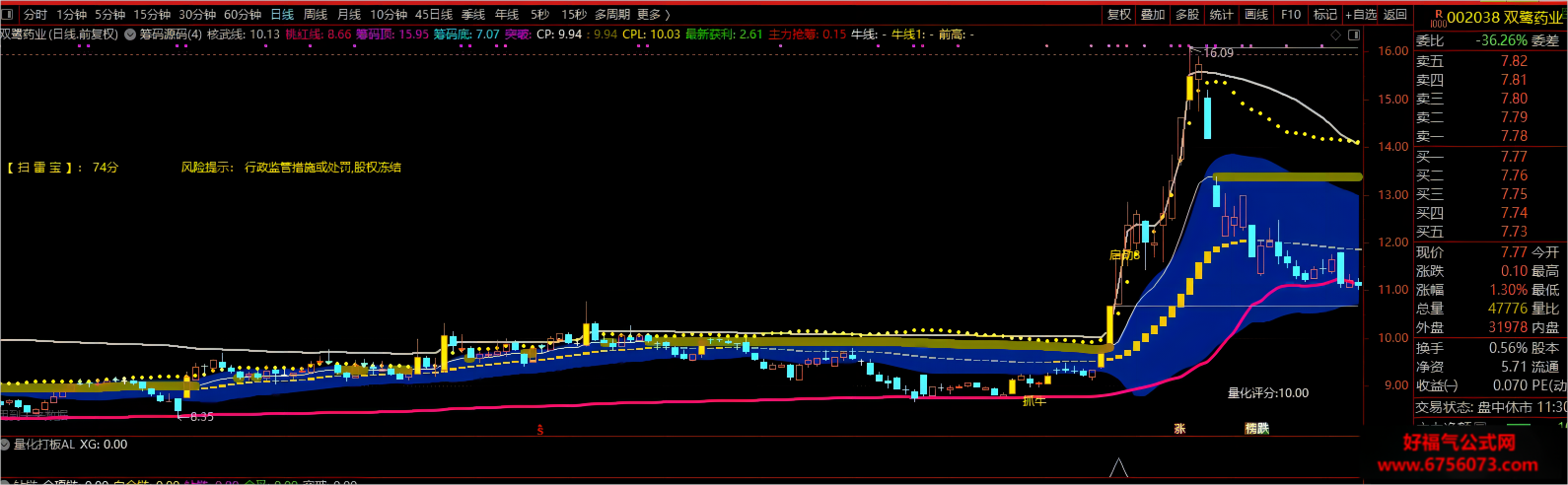
Task: Select the 周线 period tab
Action: click(316, 15)
